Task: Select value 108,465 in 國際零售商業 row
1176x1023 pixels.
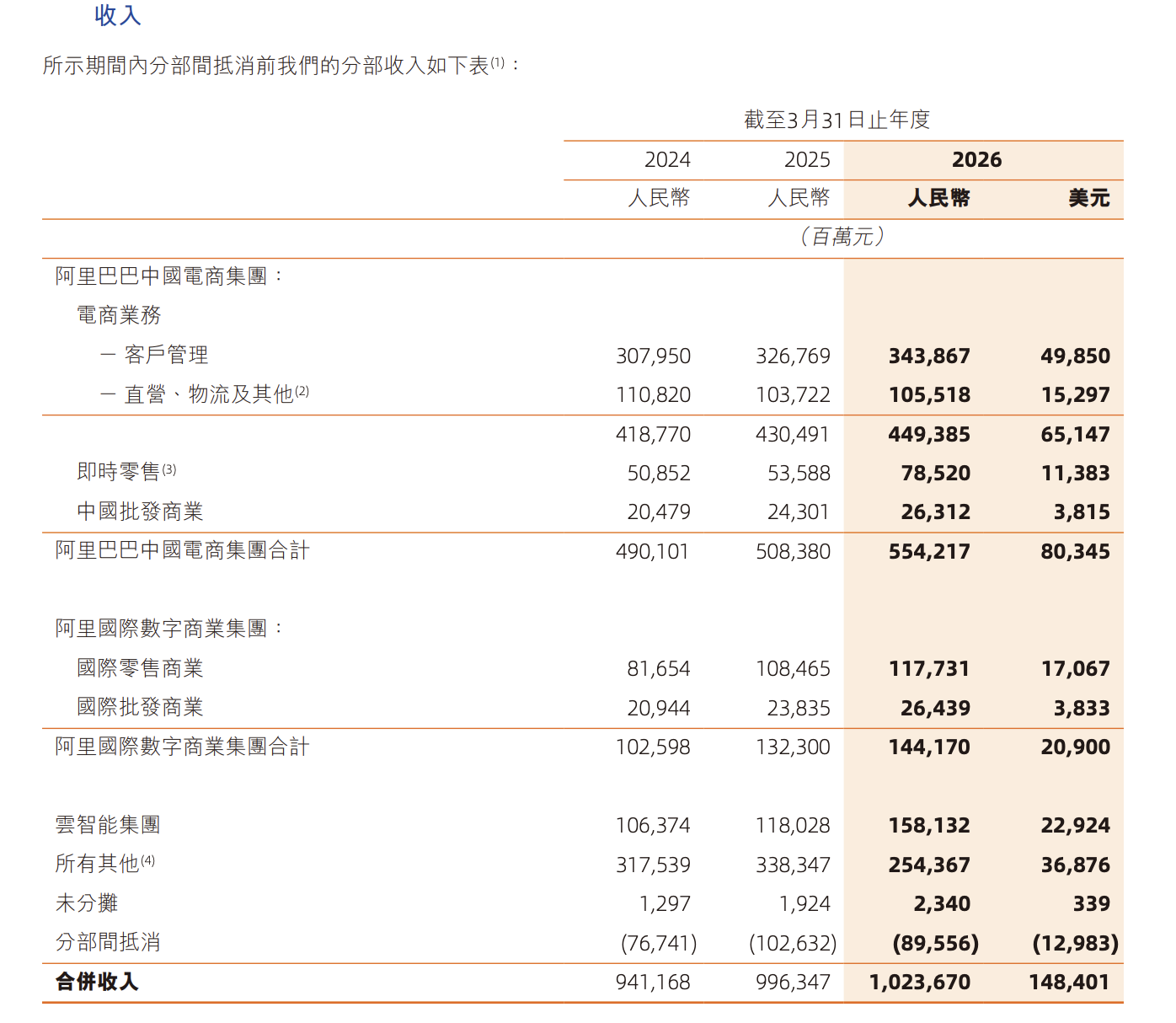Action: pyautogui.click(x=793, y=669)
